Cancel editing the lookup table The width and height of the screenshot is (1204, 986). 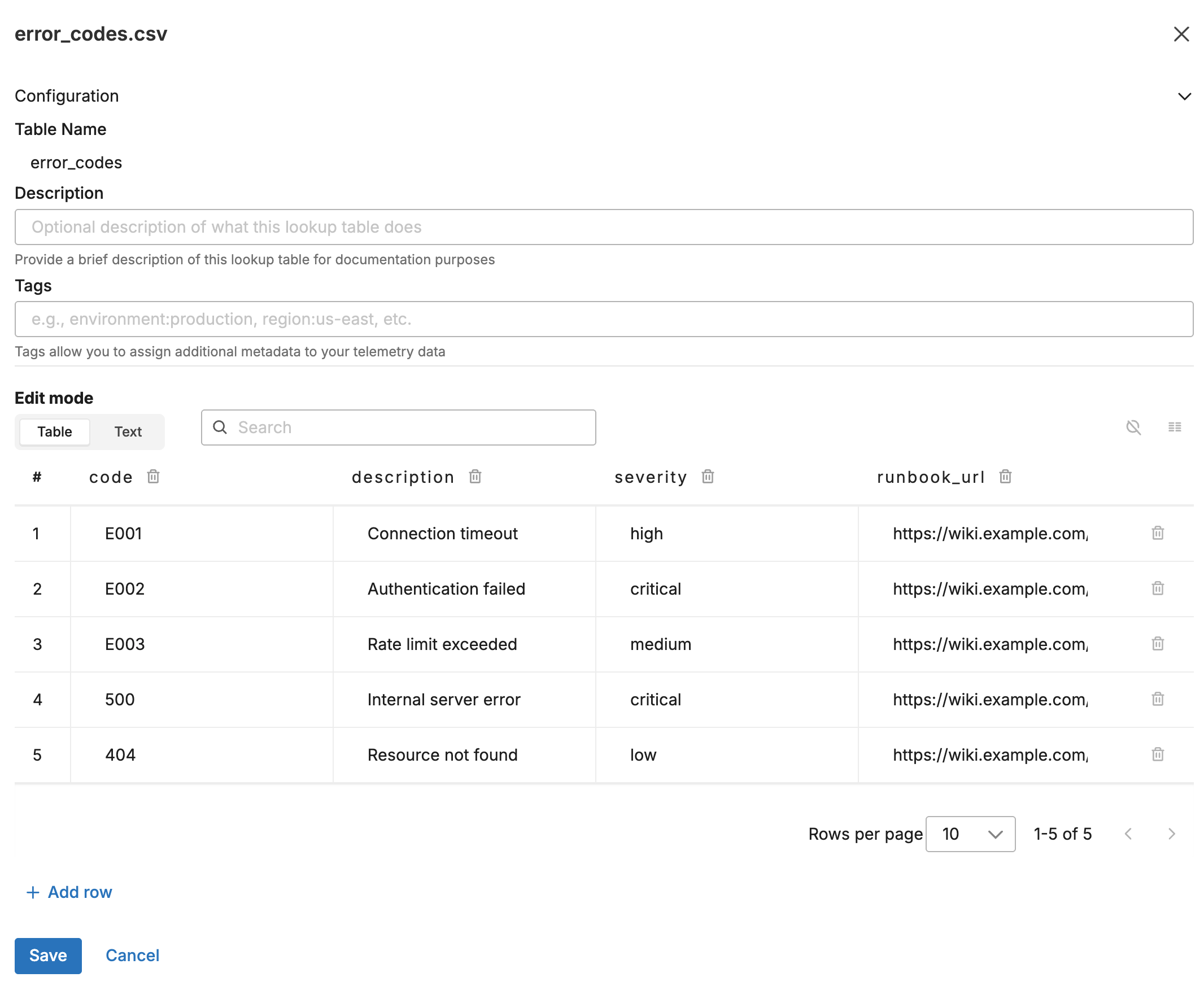tap(132, 956)
